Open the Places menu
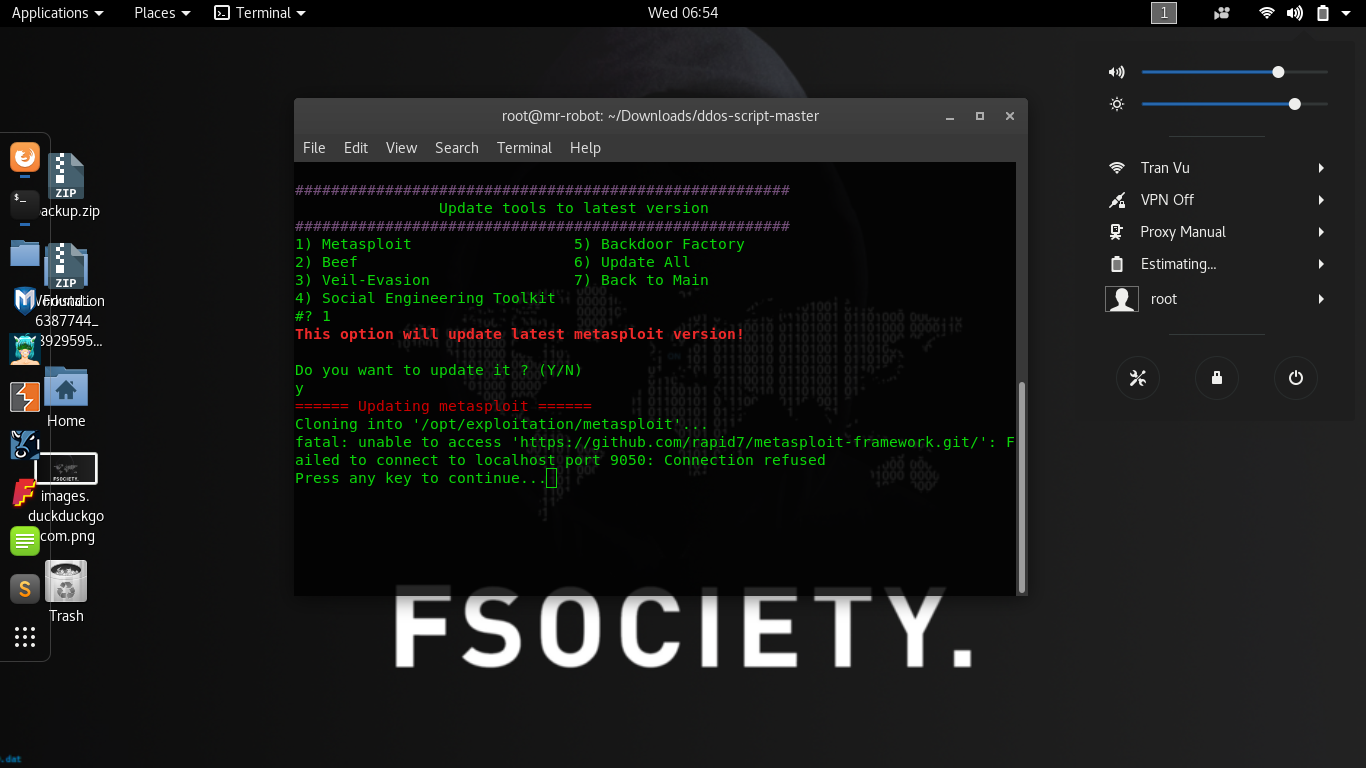Viewport: 1366px width, 768px height. pos(162,13)
